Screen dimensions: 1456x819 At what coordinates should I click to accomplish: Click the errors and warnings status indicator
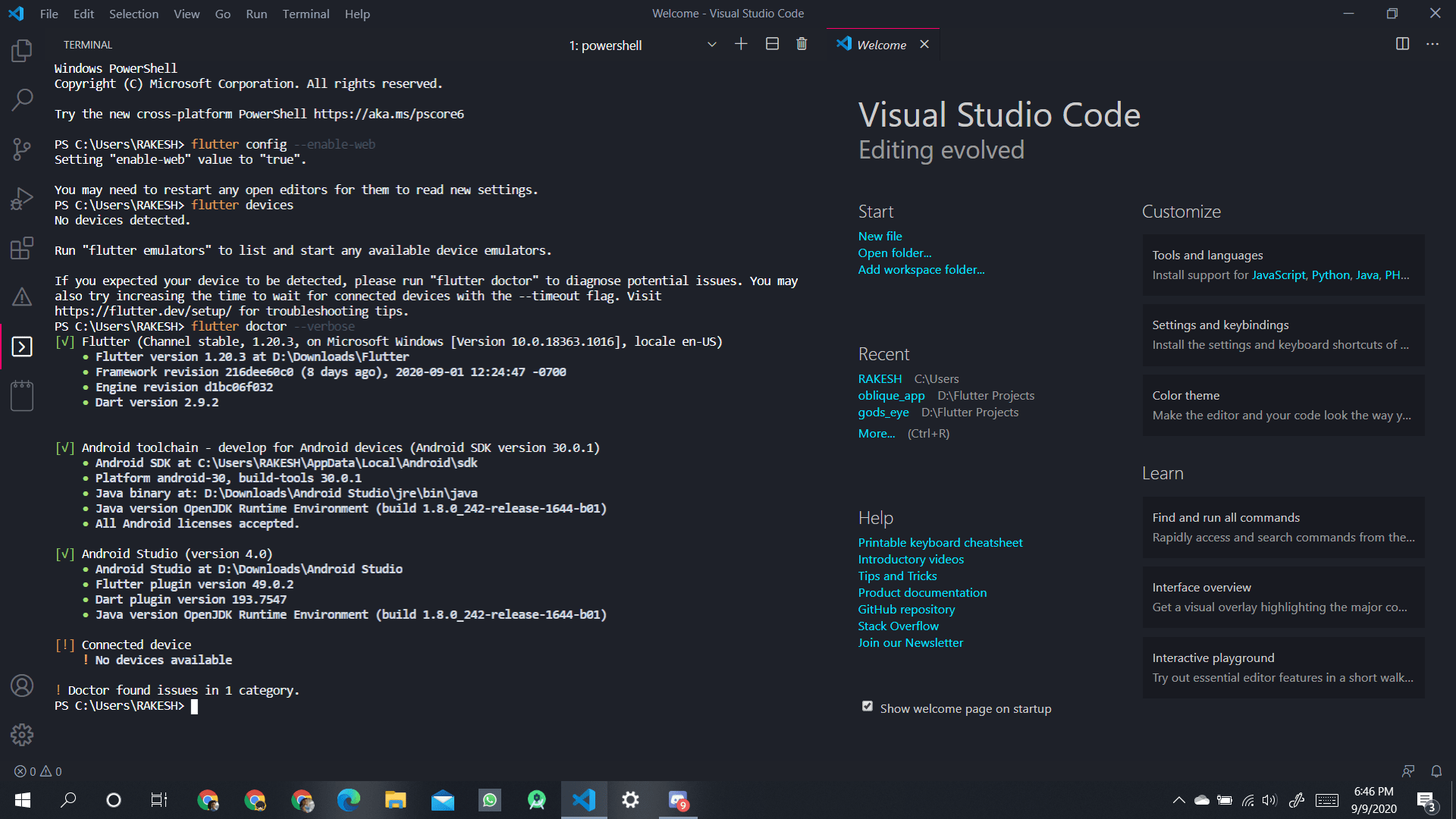point(38,771)
